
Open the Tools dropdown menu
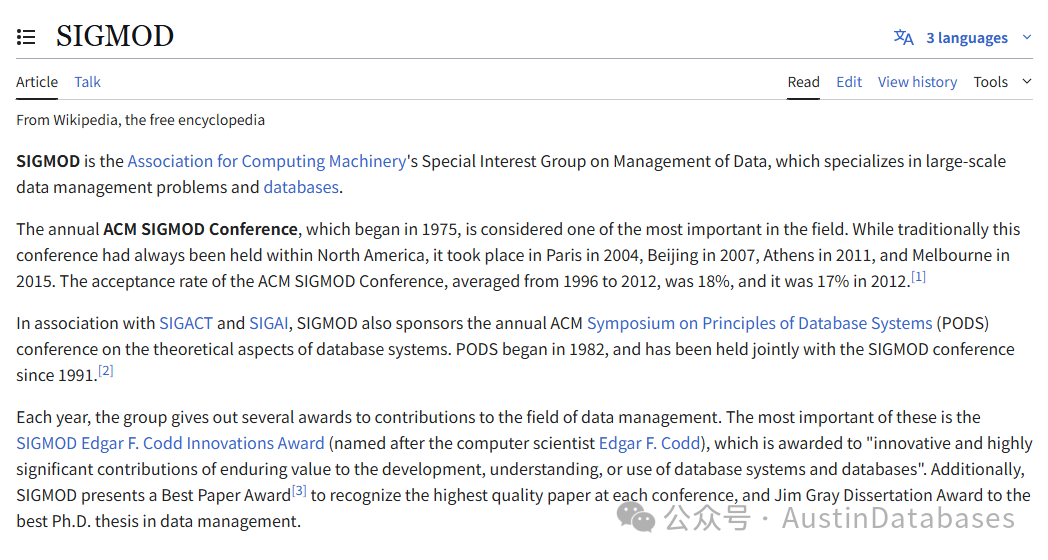click(x=991, y=82)
